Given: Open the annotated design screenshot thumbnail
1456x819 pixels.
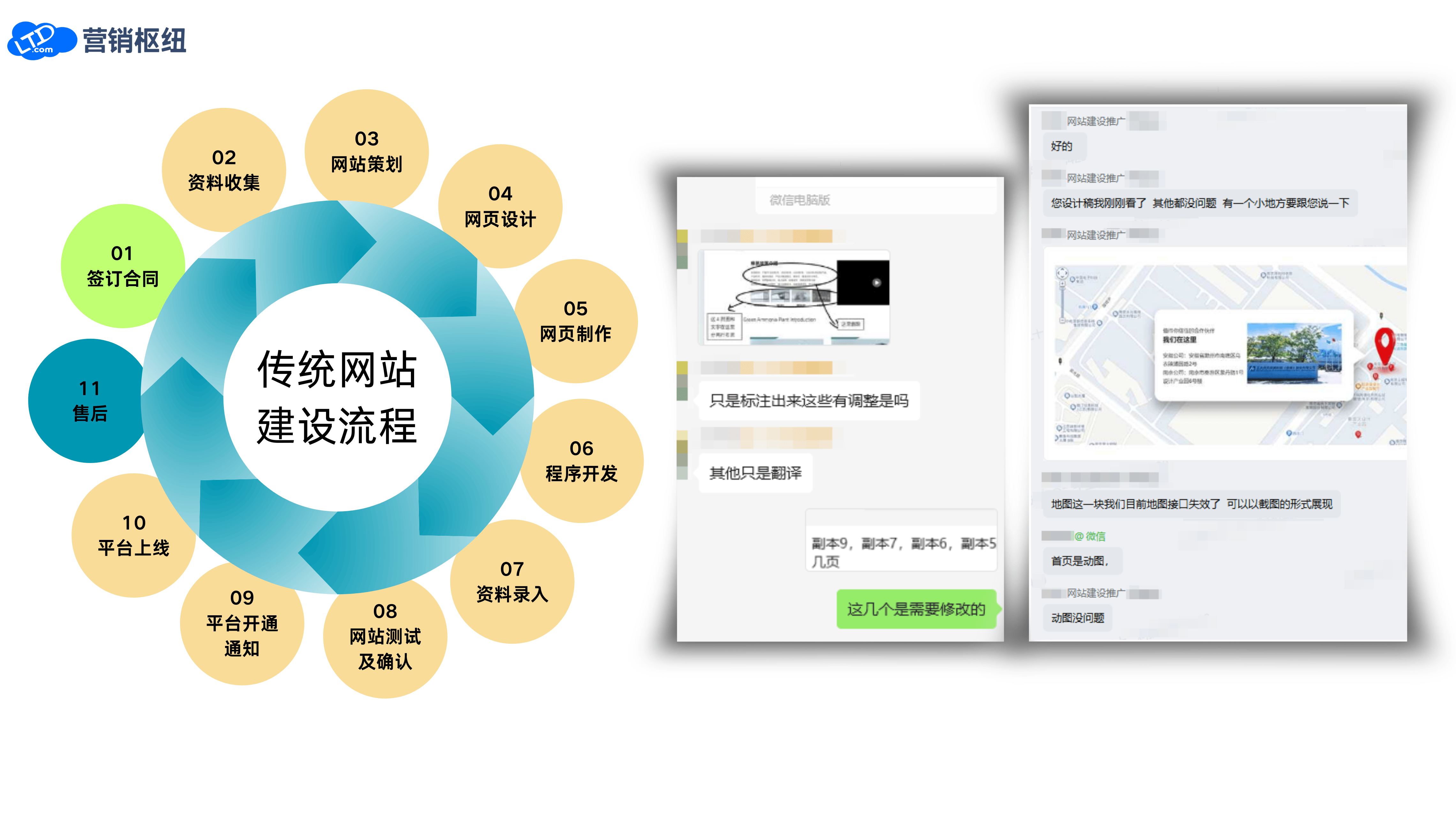Looking at the screenshot, I should coord(793,297).
